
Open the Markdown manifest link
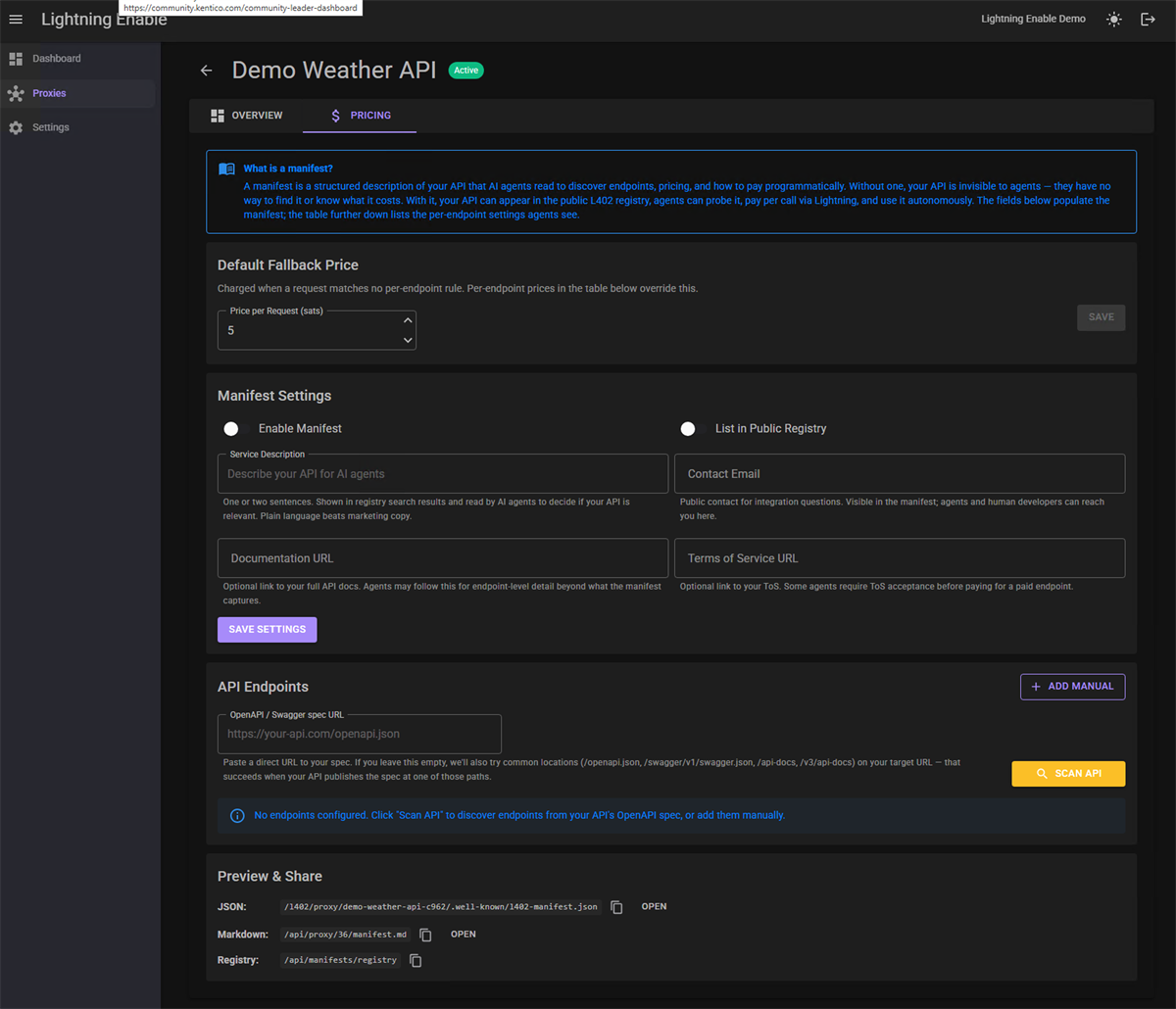(x=464, y=935)
